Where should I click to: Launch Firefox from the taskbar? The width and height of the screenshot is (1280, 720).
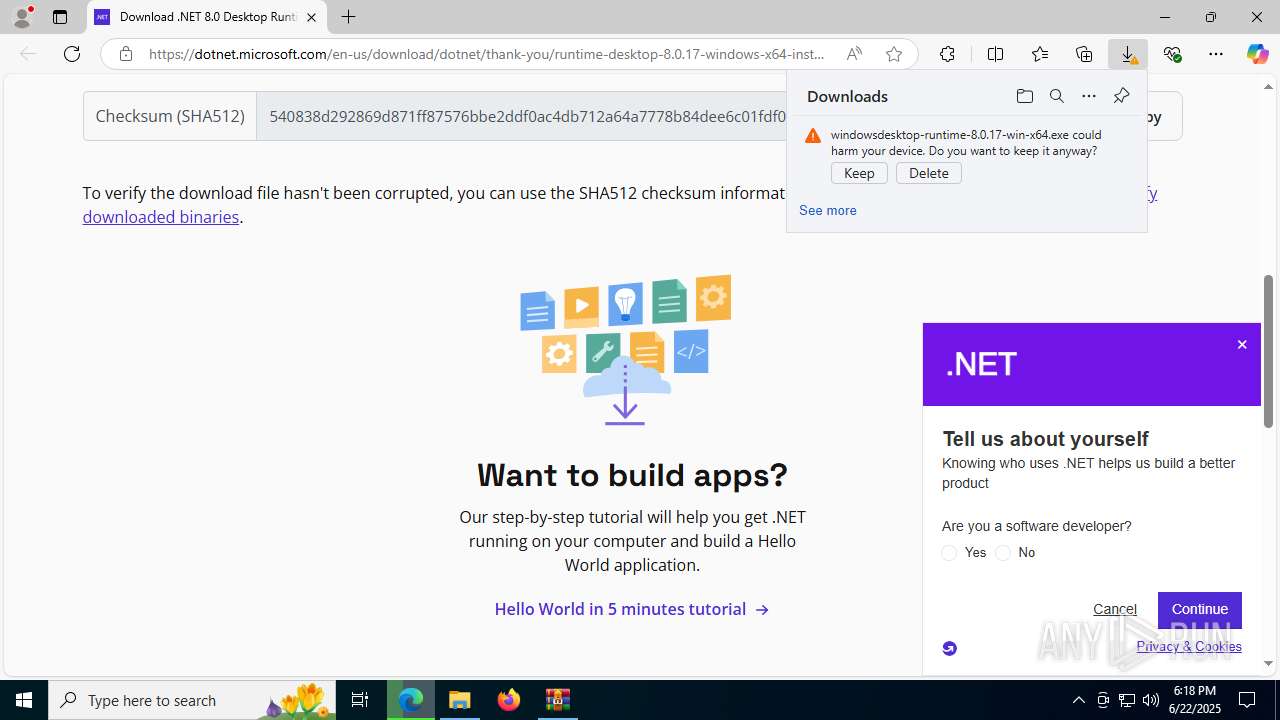pyautogui.click(x=509, y=700)
